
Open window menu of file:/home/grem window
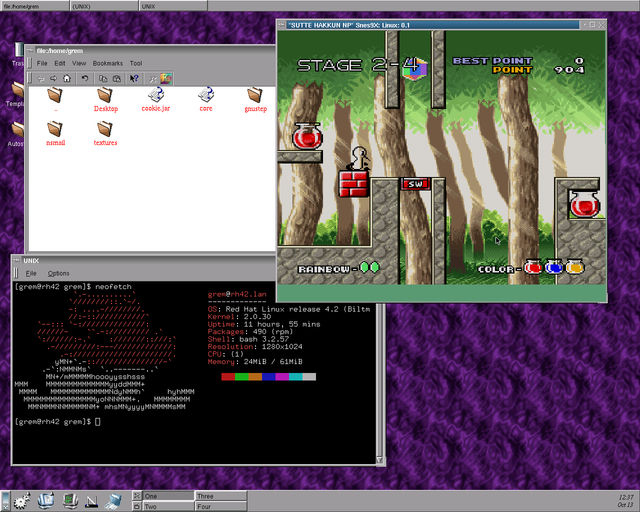coord(29,51)
